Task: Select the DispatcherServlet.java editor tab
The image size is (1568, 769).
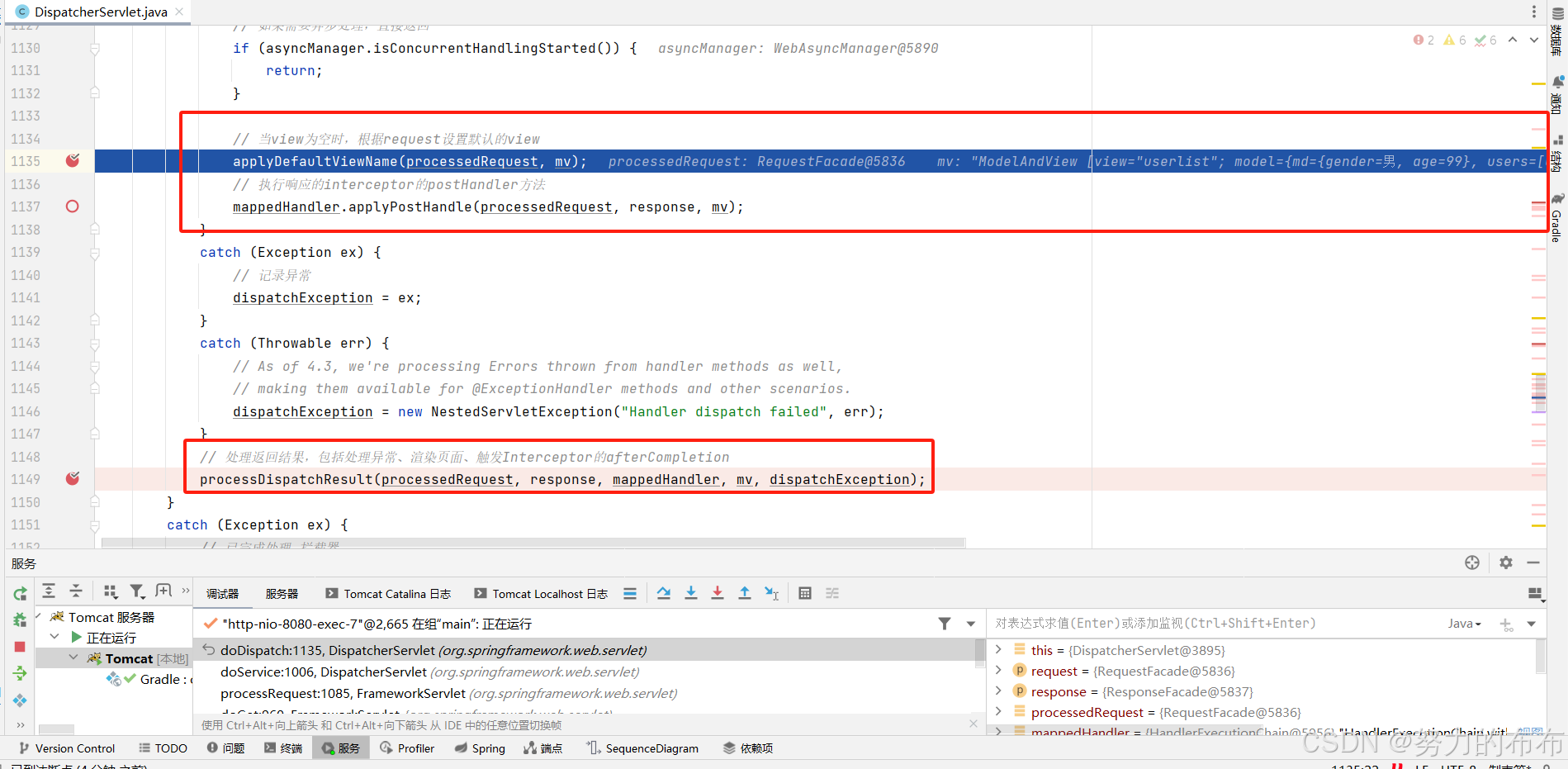Action: 100,12
